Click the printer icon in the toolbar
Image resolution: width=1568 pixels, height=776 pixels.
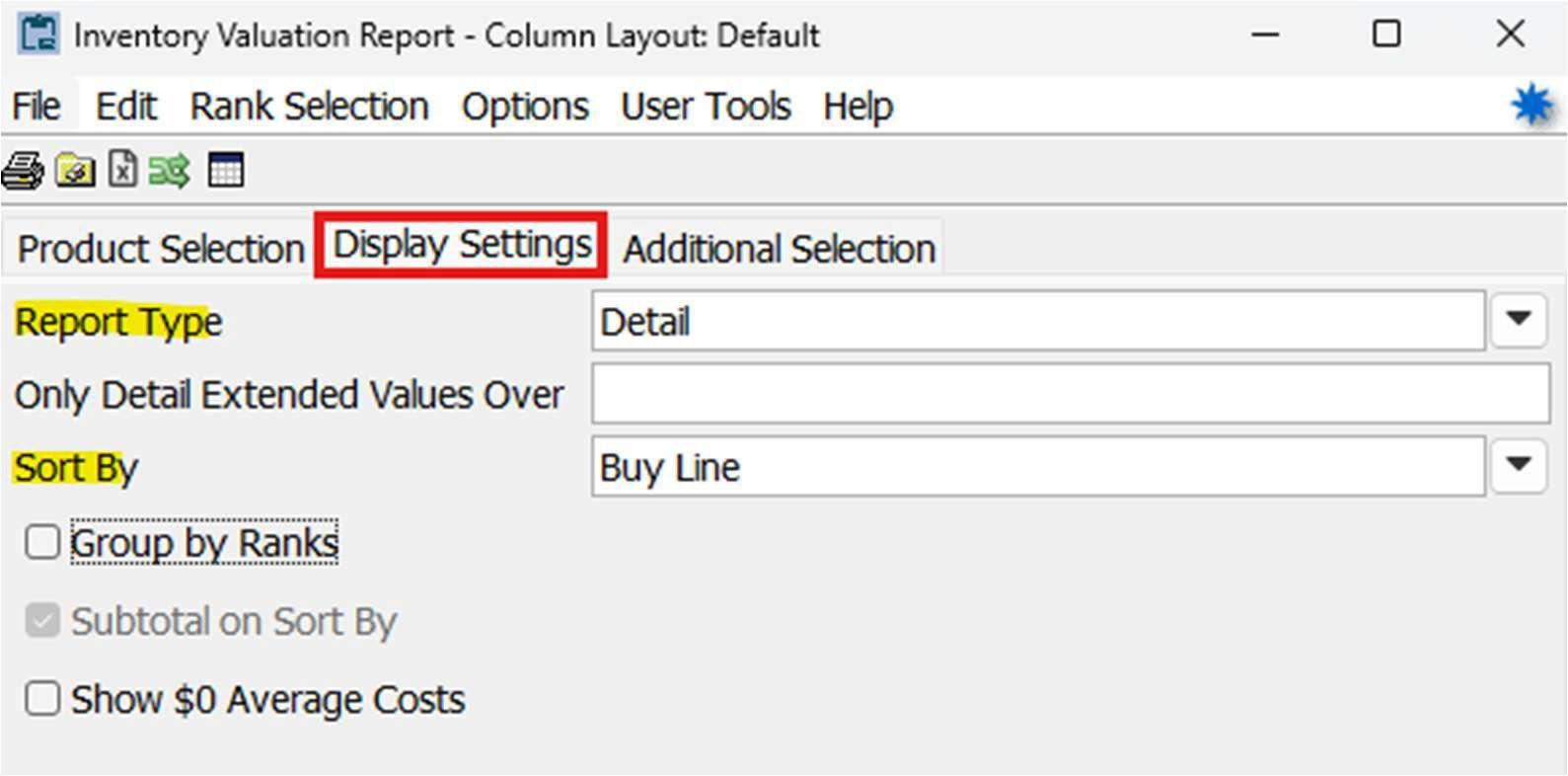coord(22,171)
